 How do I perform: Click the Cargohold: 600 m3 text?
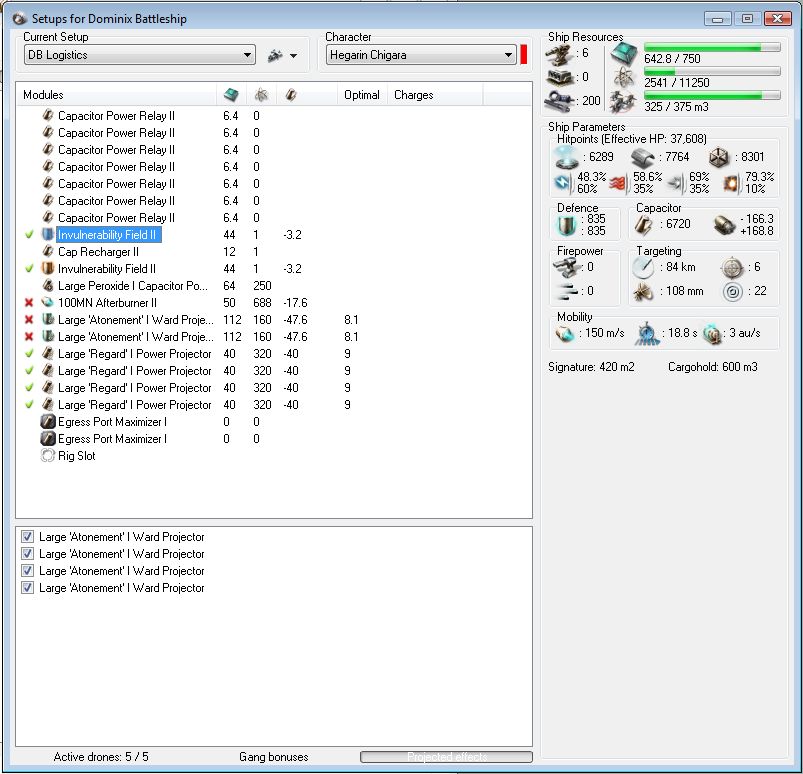coord(712,367)
